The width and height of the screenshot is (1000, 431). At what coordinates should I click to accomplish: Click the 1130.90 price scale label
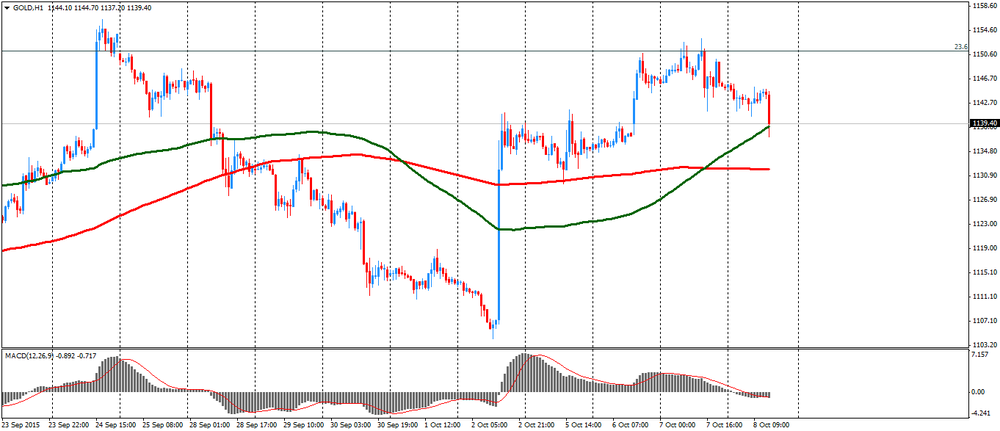pos(983,175)
